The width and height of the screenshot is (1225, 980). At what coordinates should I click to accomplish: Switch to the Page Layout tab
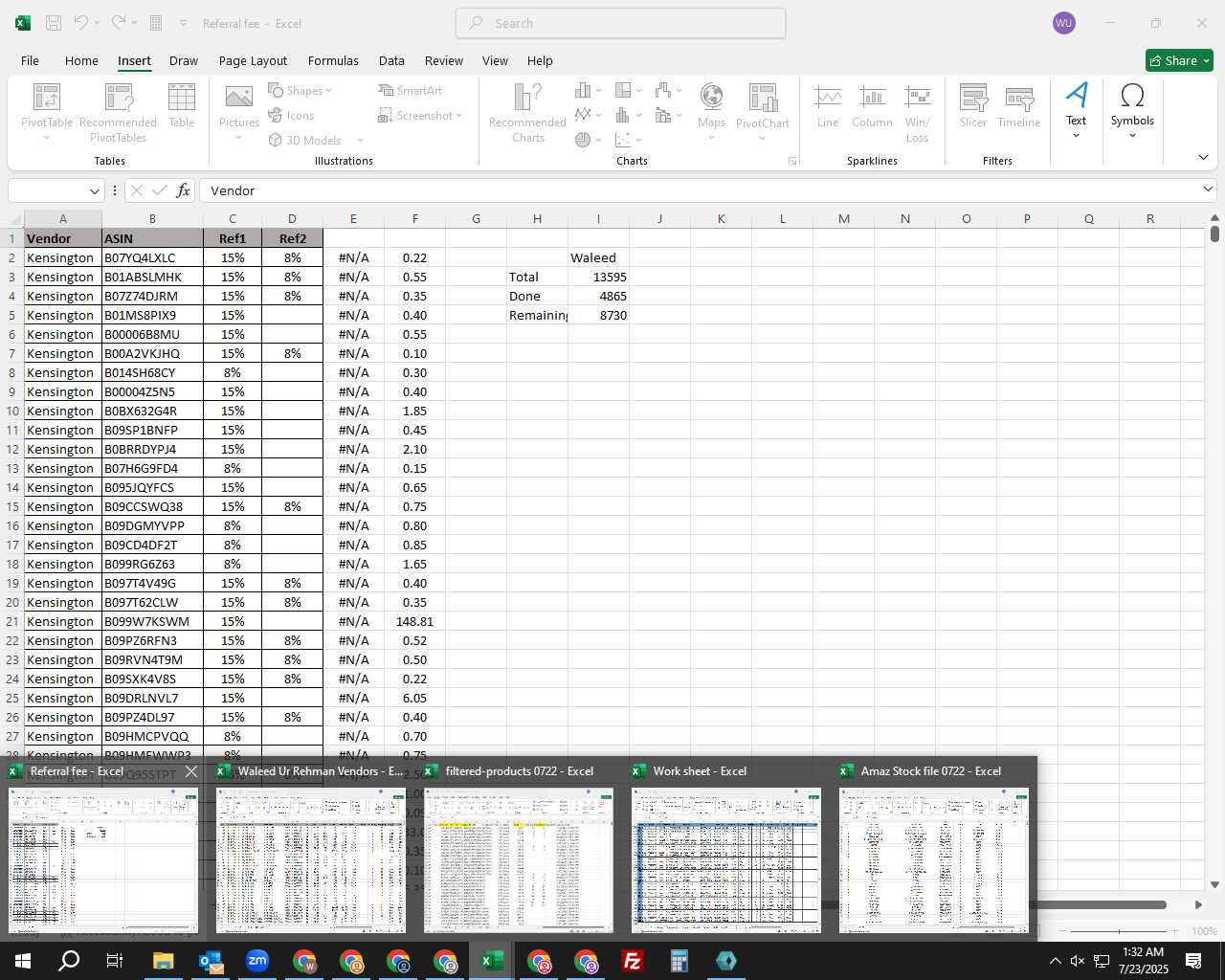tap(253, 60)
